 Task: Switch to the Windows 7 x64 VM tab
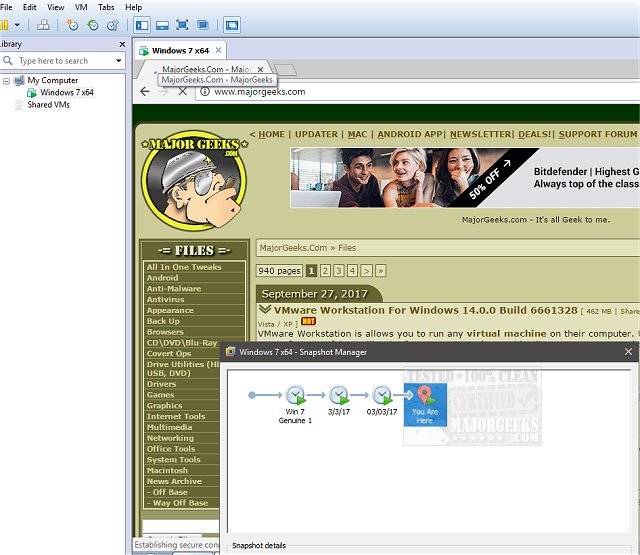(180, 51)
